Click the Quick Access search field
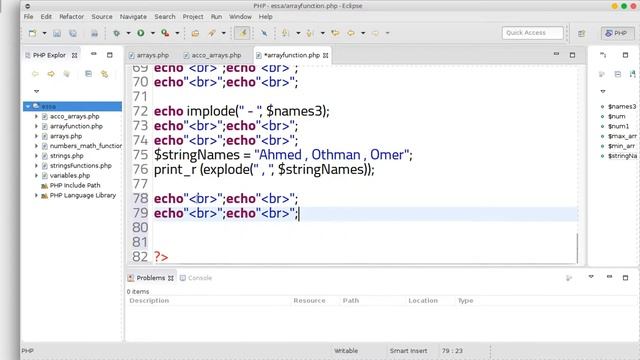 tap(533, 33)
